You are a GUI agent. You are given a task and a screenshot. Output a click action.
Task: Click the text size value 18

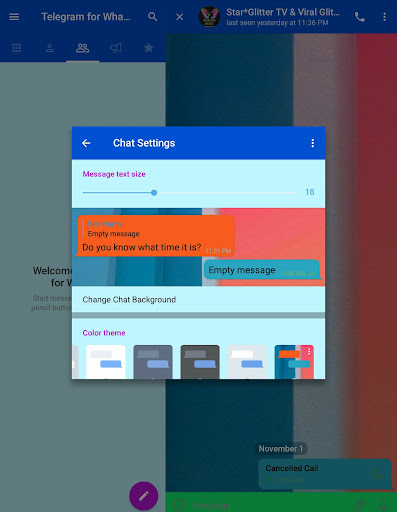(x=310, y=192)
